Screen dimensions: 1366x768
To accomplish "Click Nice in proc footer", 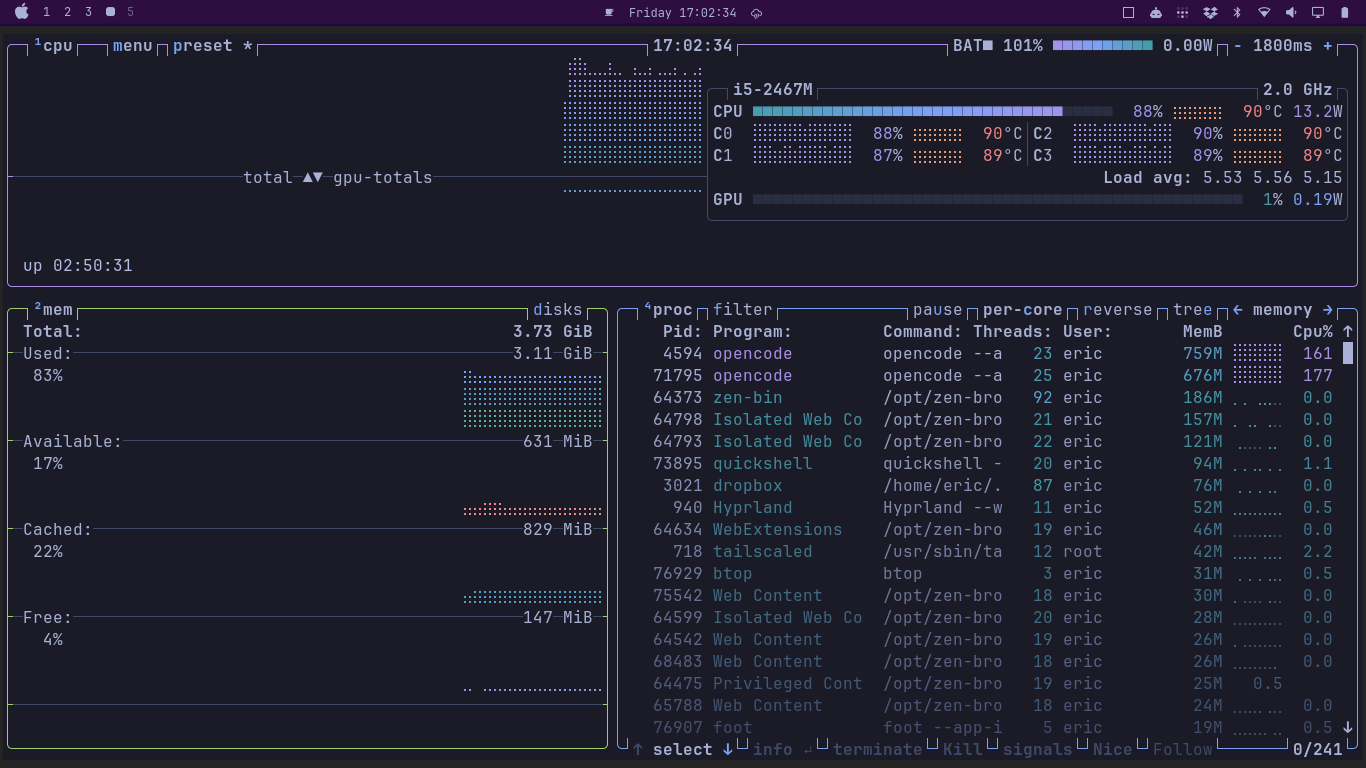I will point(1113,750).
